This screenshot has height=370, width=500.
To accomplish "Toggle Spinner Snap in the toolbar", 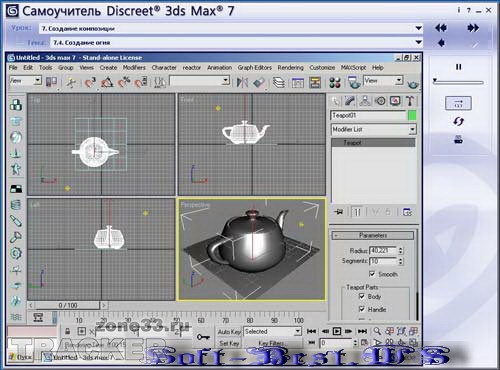I will tap(141, 82).
